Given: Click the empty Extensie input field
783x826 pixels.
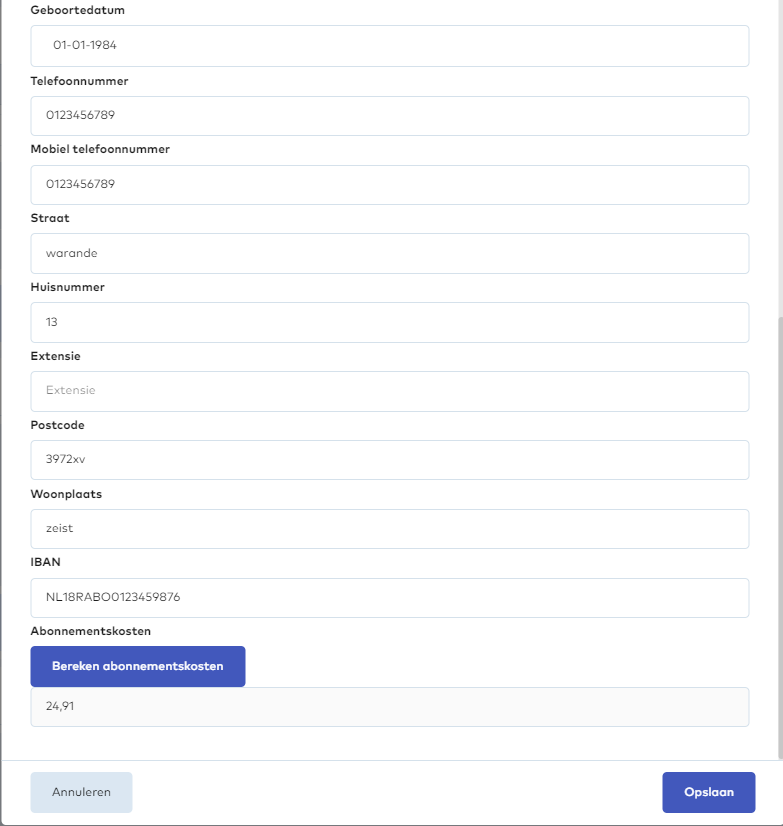Looking at the screenshot, I should tap(389, 391).
